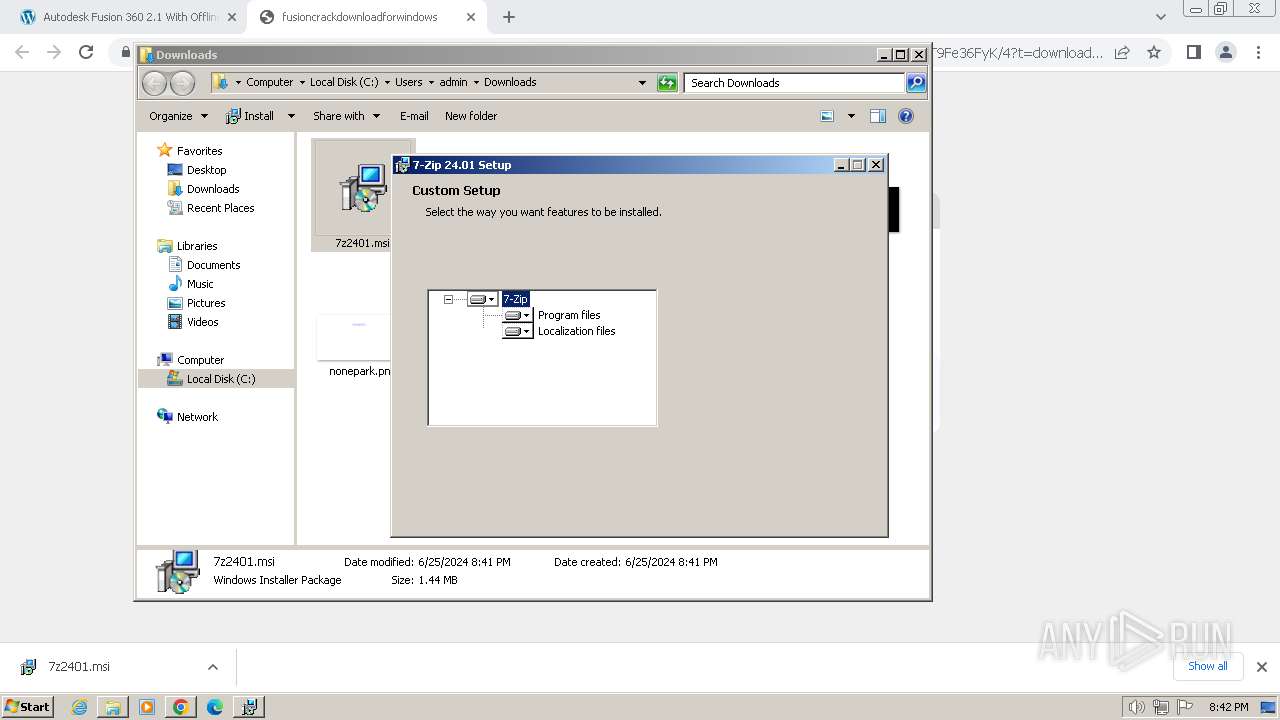Open the Windows Start menu
This screenshot has width=1280, height=720.
coord(28,706)
